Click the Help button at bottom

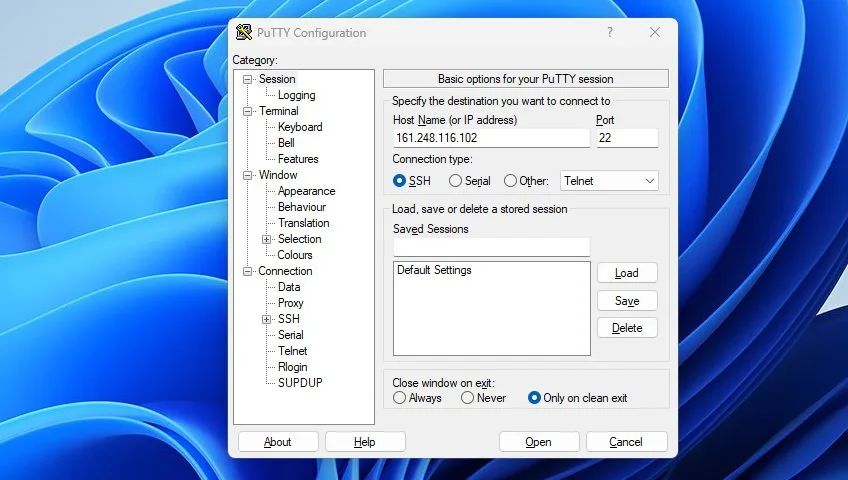click(365, 442)
